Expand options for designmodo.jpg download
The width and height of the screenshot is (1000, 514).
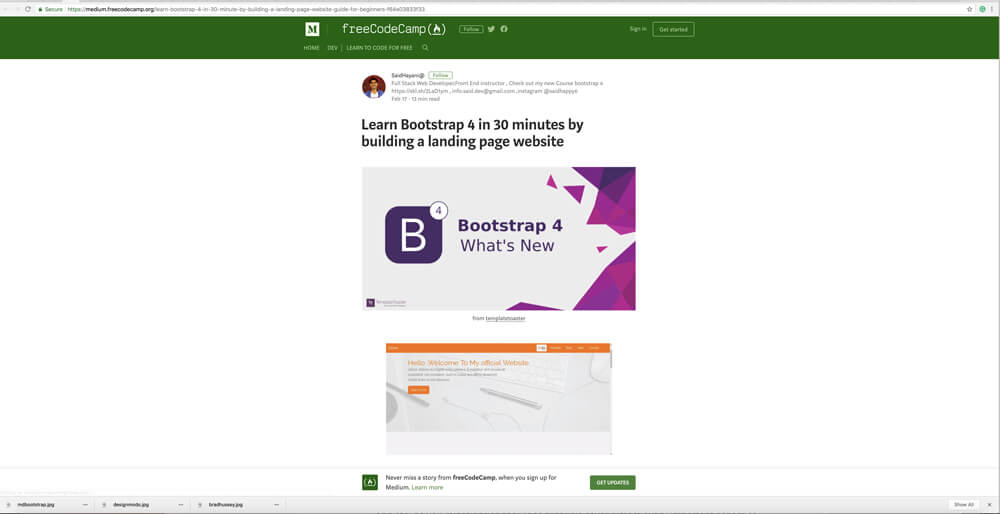181,504
